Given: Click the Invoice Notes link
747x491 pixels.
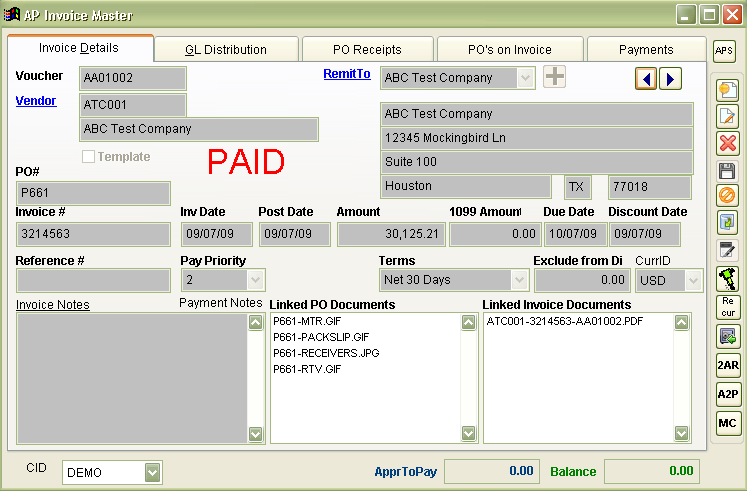Looking at the screenshot, I should click(53, 305).
